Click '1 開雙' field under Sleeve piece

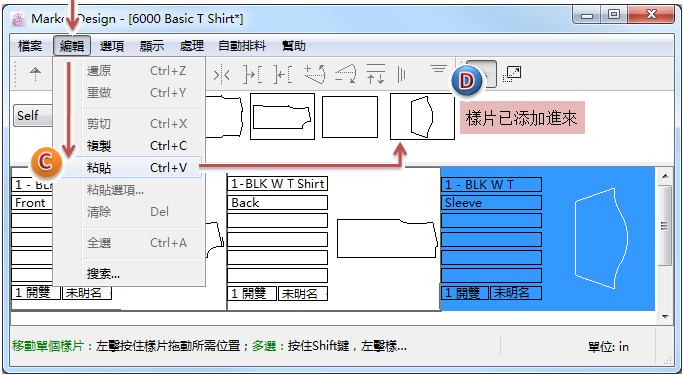[465, 293]
